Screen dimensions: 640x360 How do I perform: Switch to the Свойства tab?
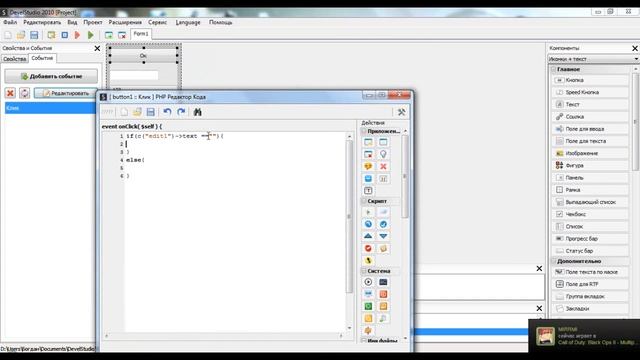(15, 59)
